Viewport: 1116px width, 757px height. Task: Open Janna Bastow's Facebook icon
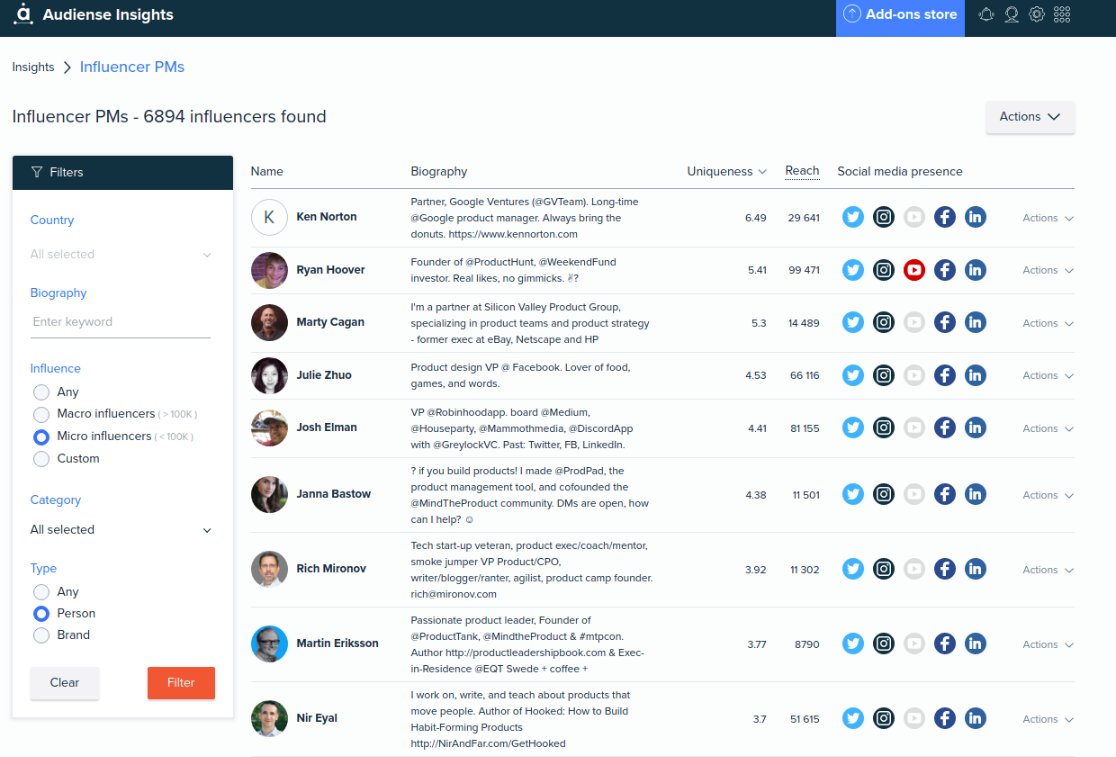[944, 494]
